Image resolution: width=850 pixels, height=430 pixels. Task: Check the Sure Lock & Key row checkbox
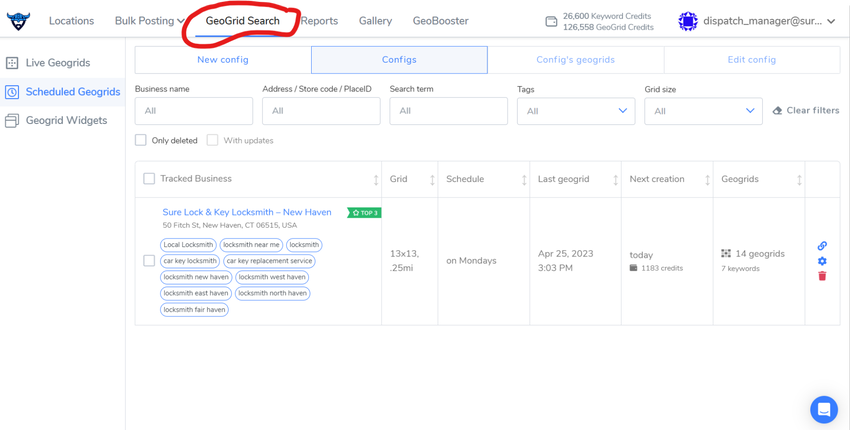coord(149,261)
